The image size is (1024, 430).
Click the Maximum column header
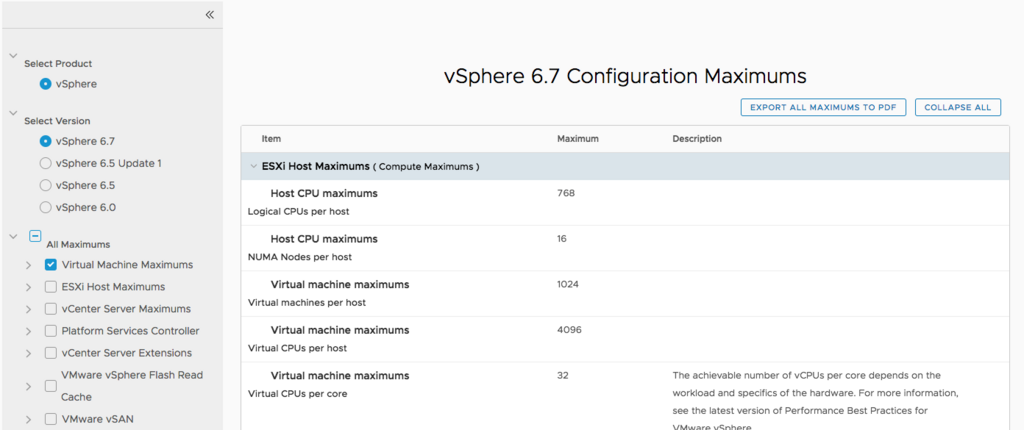[577, 139]
